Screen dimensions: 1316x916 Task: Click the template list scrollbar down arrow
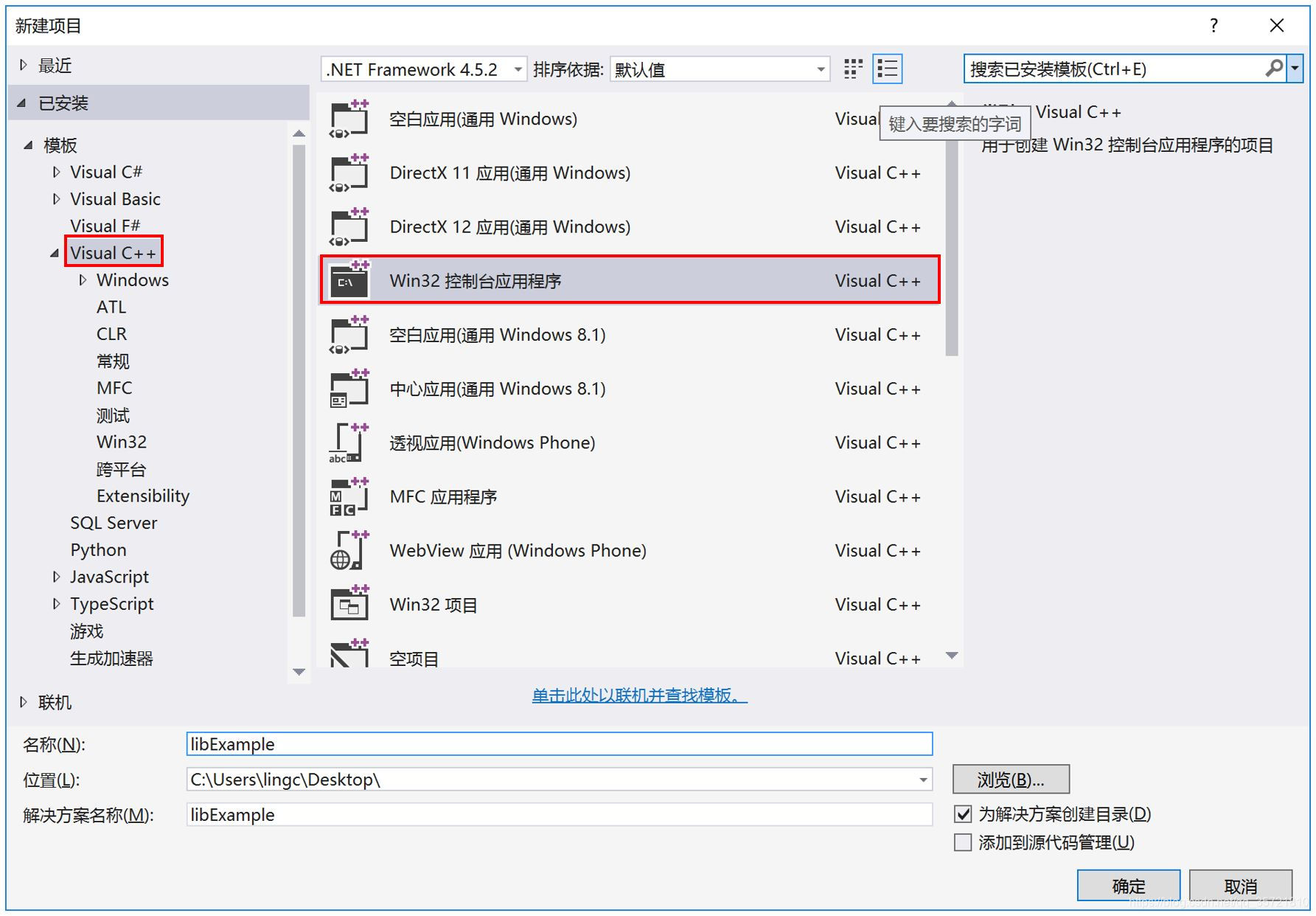952,655
